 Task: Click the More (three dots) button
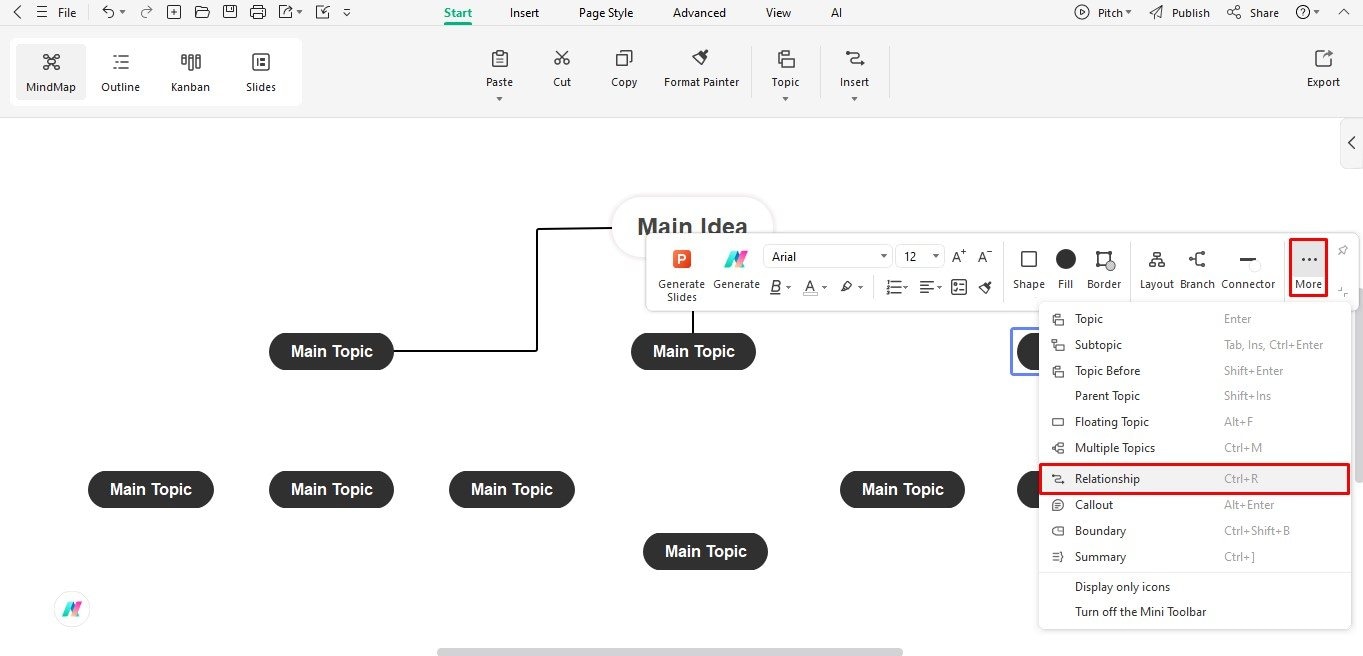(1308, 268)
